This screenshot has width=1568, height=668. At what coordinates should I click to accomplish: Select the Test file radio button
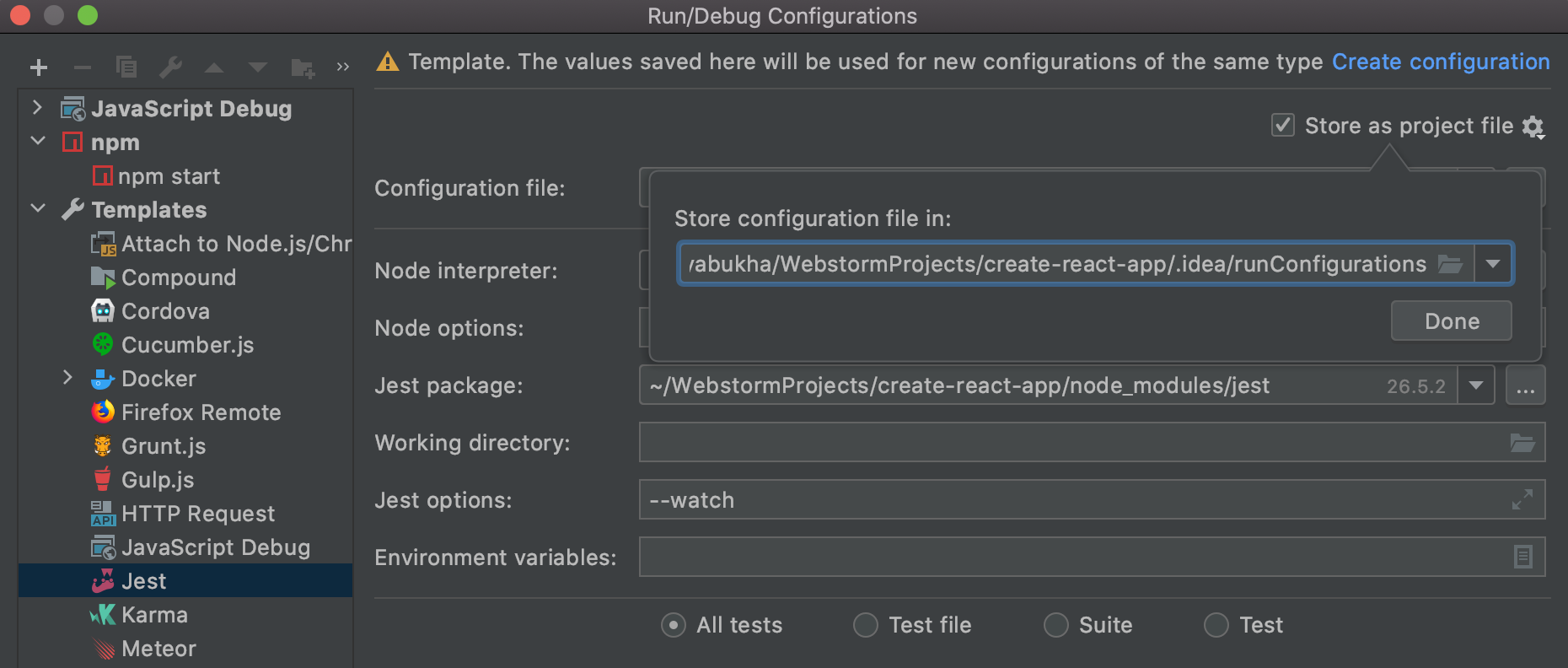coord(866,625)
